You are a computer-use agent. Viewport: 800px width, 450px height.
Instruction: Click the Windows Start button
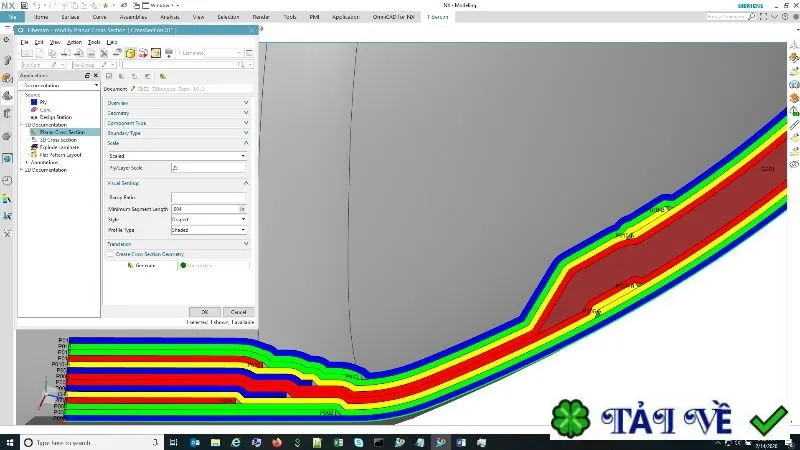pyautogui.click(x=10, y=442)
